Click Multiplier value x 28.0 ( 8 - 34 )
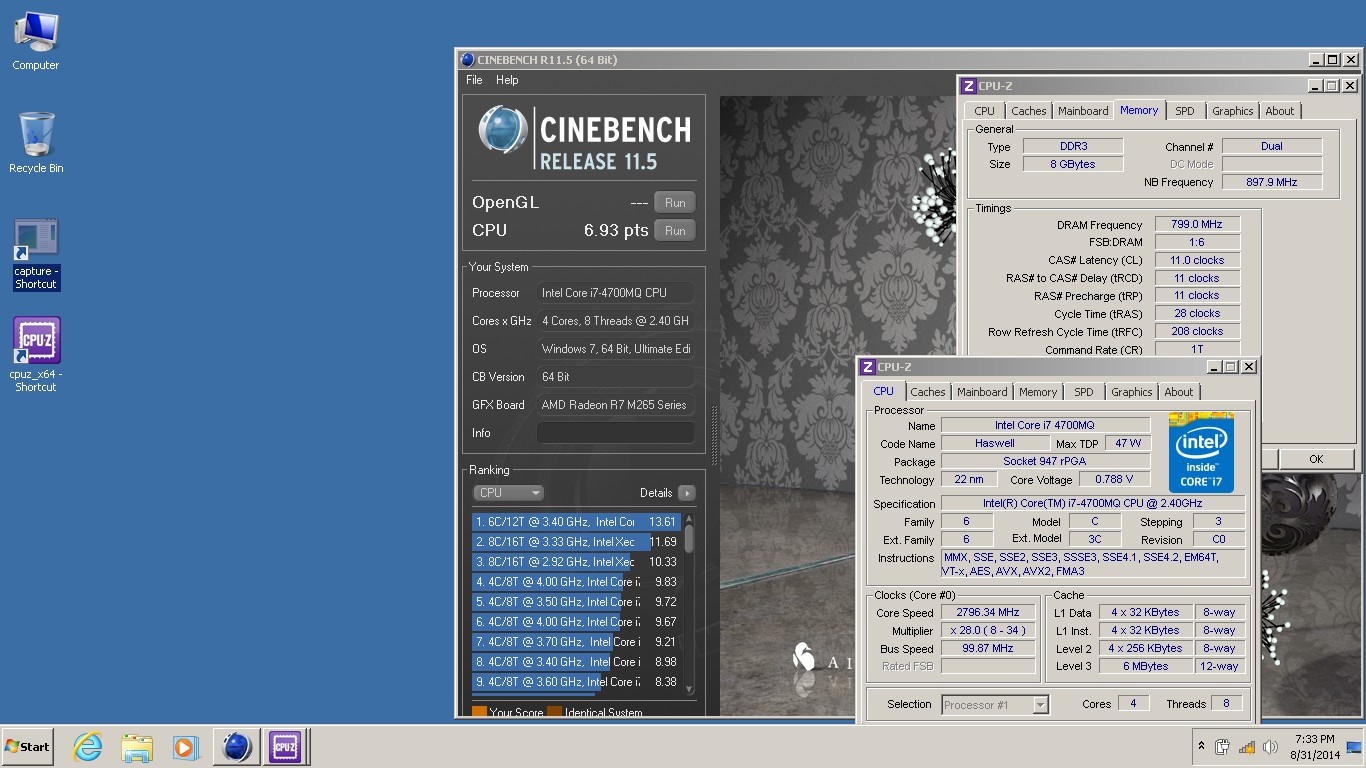The width and height of the screenshot is (1366, 768). (988, 631)
